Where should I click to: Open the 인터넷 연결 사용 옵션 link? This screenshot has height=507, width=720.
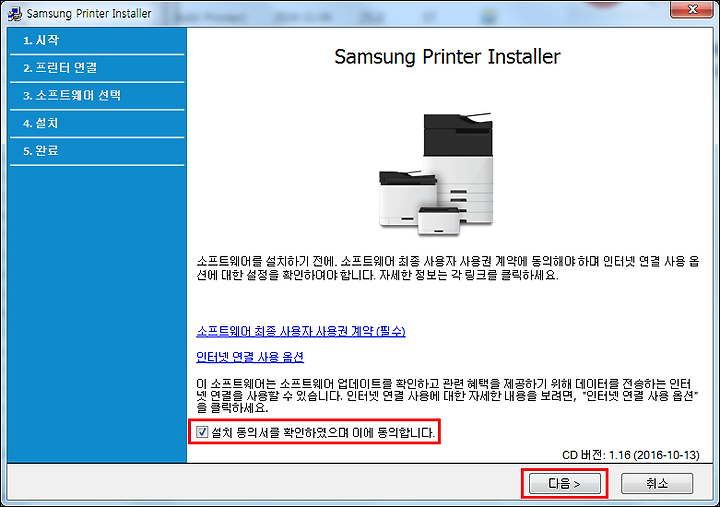coord(250,357)
